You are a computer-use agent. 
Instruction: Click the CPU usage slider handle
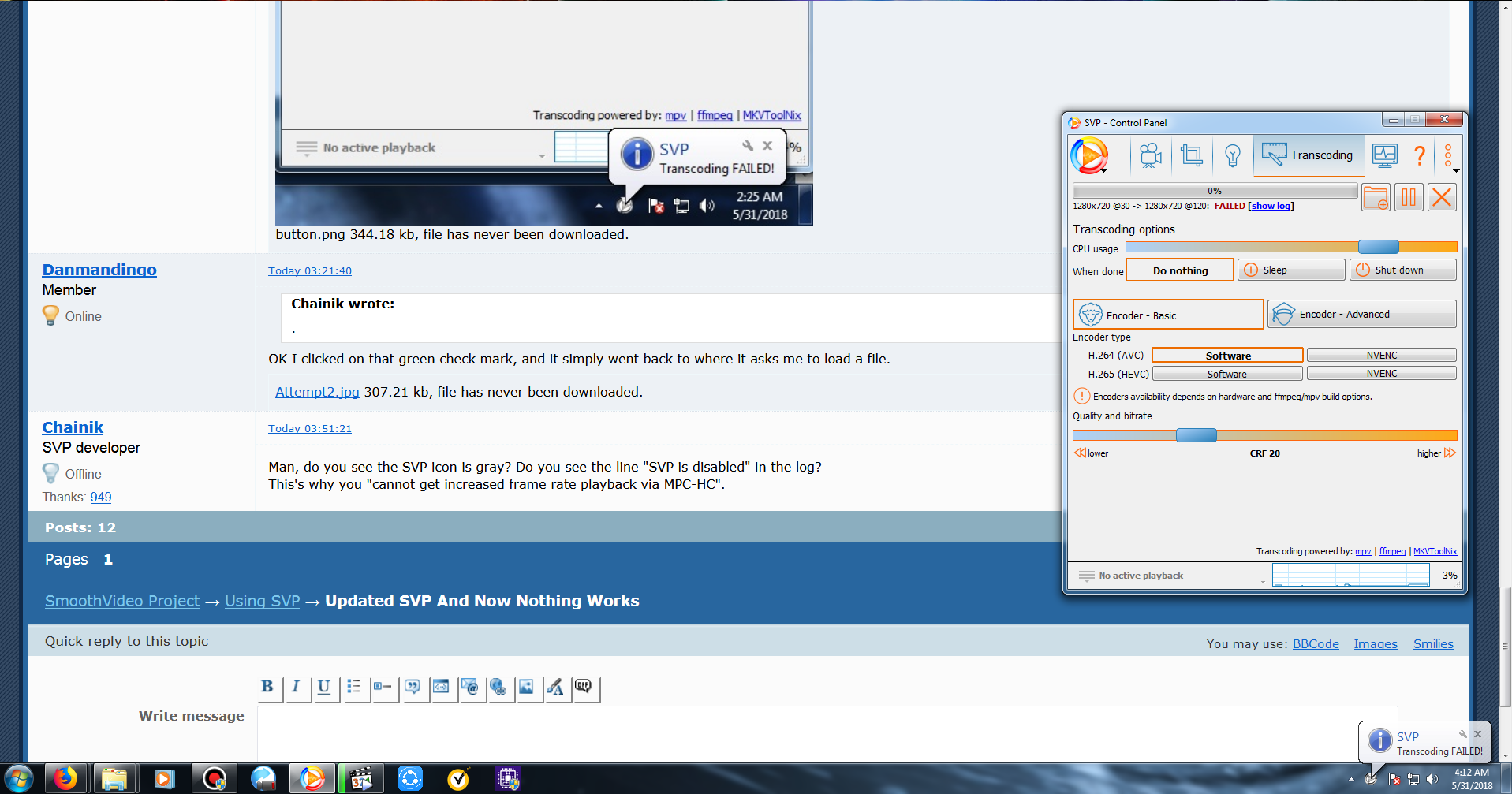tap(1378, 248)
